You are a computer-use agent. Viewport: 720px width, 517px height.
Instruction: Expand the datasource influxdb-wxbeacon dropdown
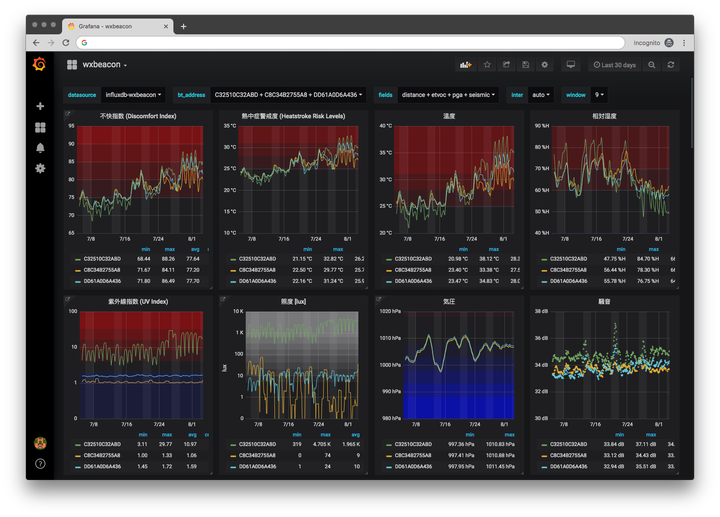coord(135,95)
